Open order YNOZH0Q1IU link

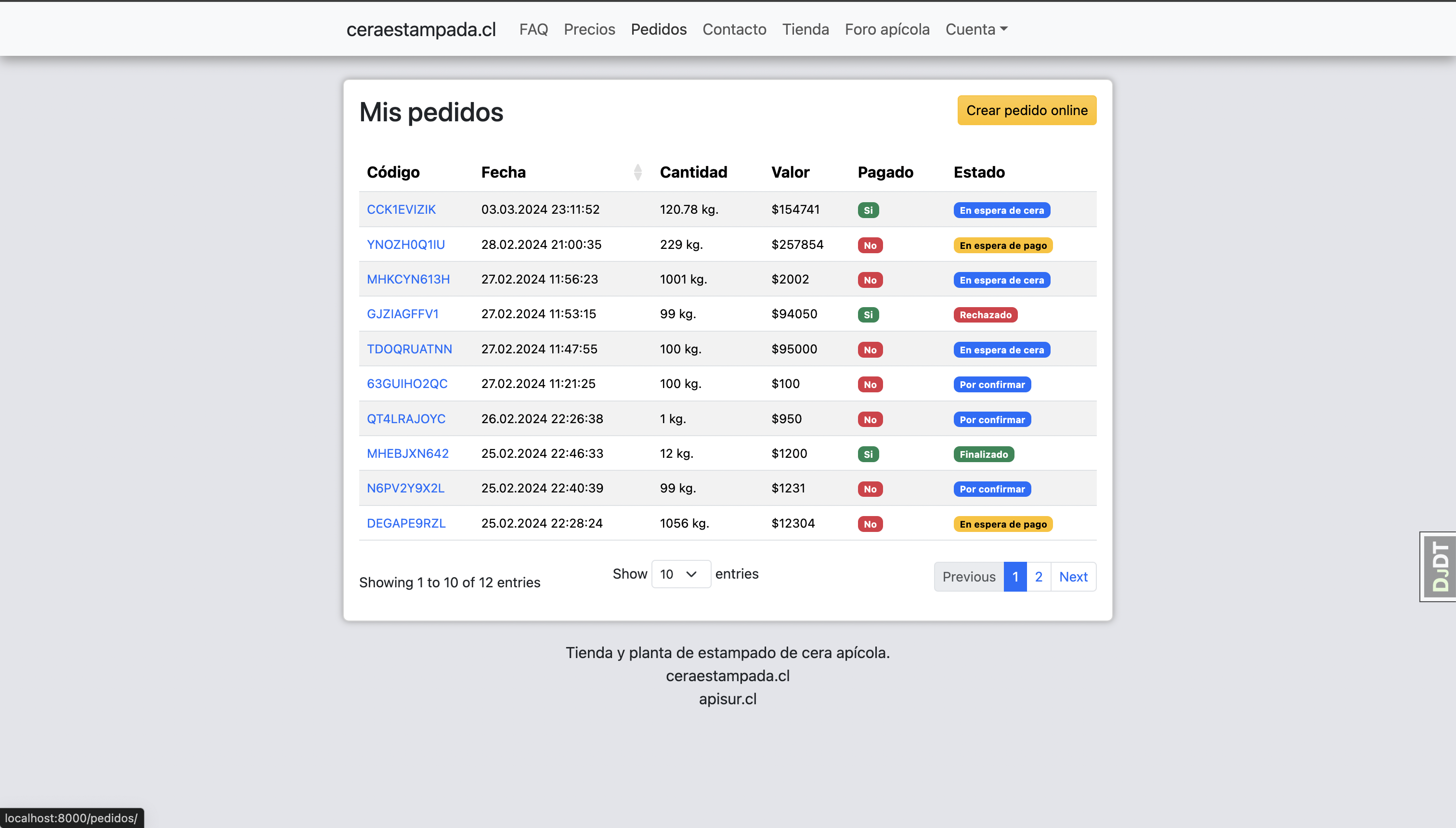(x=405, y=245)
